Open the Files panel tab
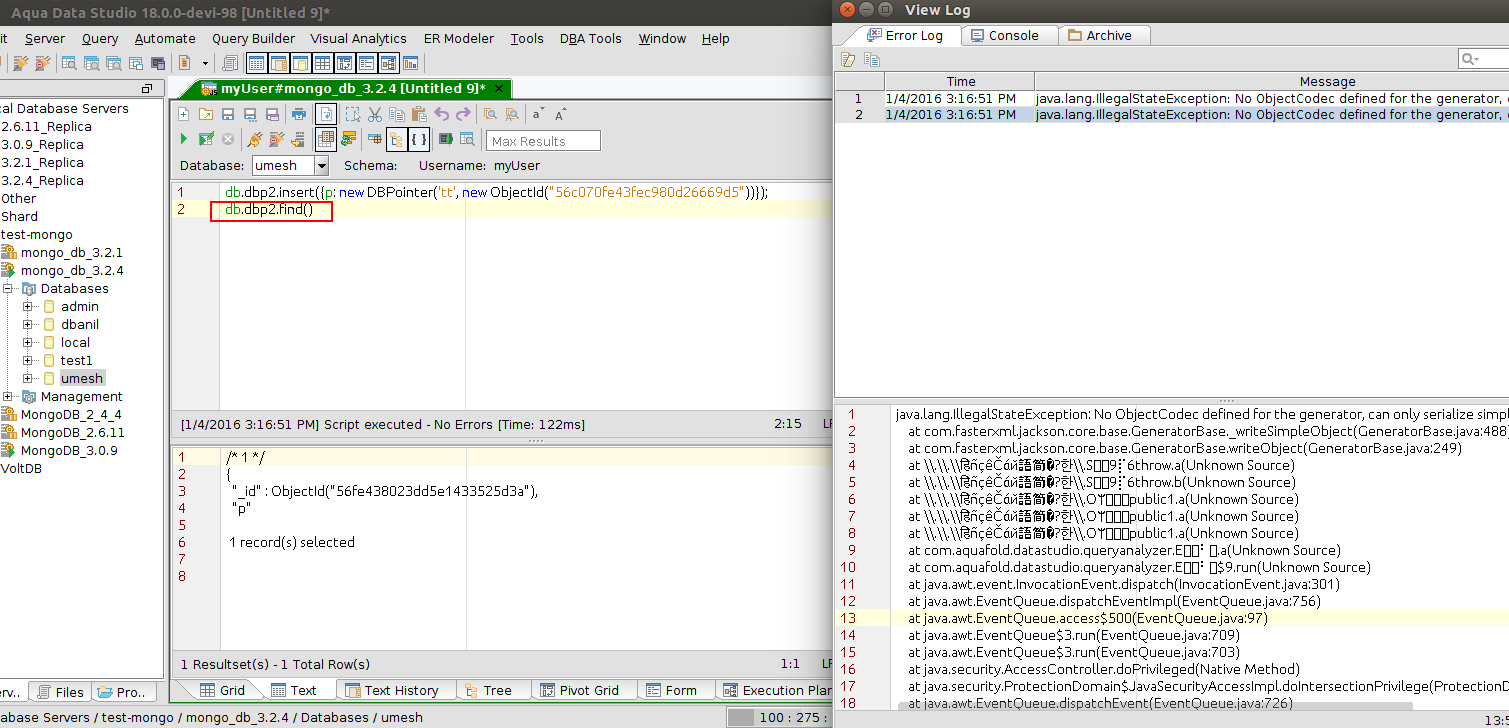Viewport: 1509px width, 728px height. coord(59,691)
